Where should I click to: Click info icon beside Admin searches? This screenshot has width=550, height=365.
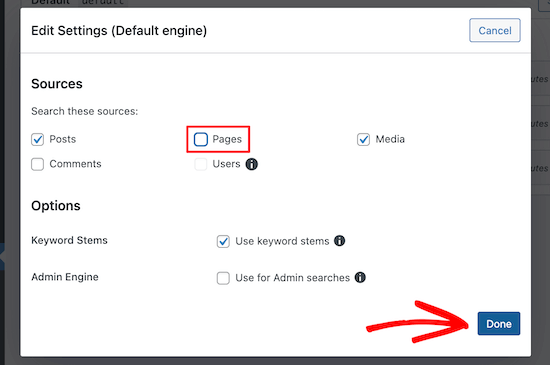pos(360,277)
